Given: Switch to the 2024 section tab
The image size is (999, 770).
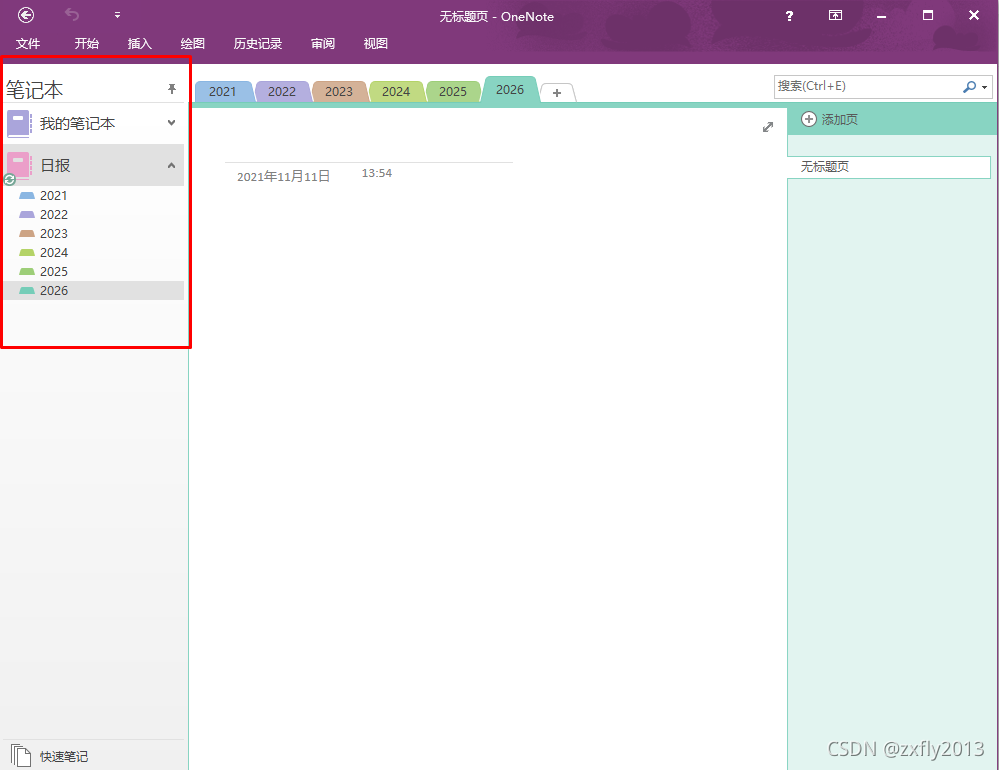Looking at the screenshot, I should click(x=396, y=92).
